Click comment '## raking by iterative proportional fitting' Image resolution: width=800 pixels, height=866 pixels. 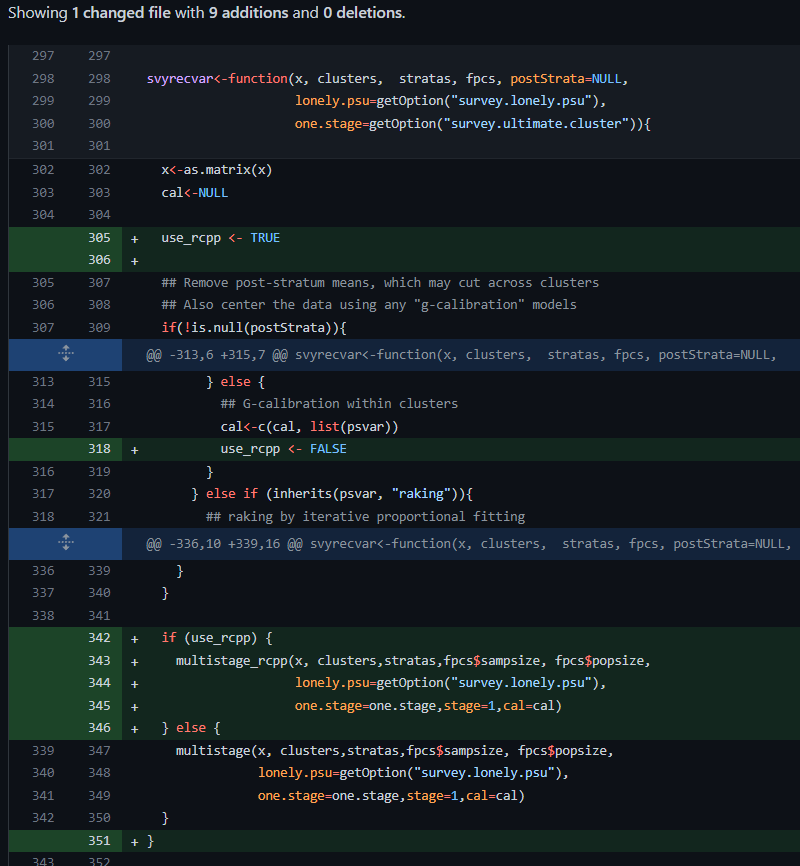[x=365, y=517]
